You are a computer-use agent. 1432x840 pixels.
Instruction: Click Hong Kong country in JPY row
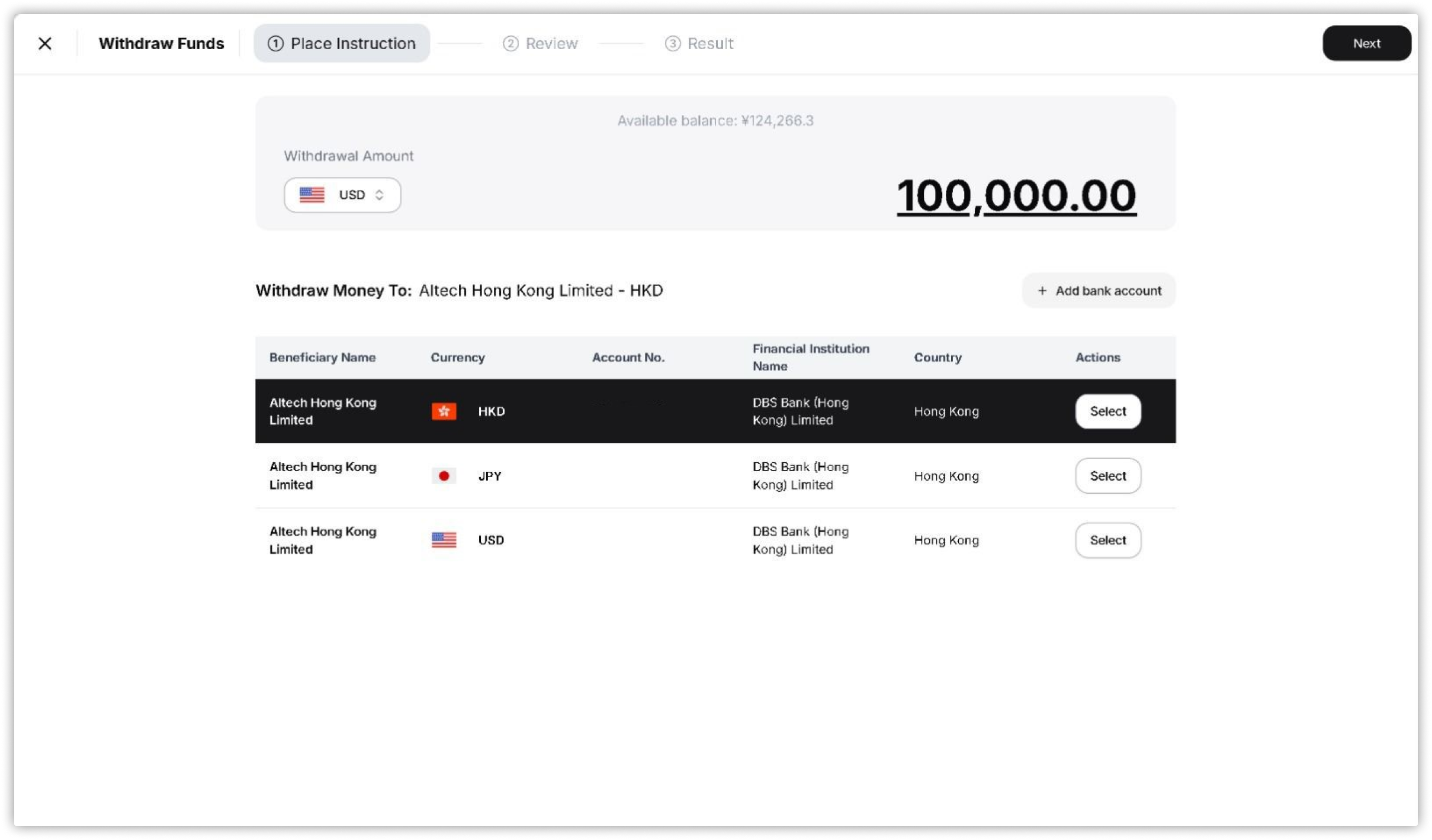[x=946, y=476]
